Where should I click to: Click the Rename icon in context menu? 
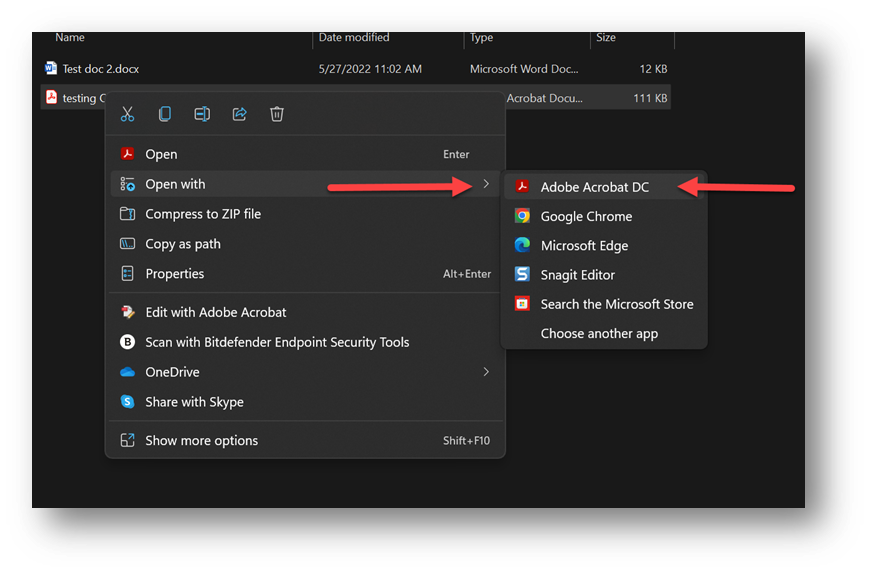202,114
